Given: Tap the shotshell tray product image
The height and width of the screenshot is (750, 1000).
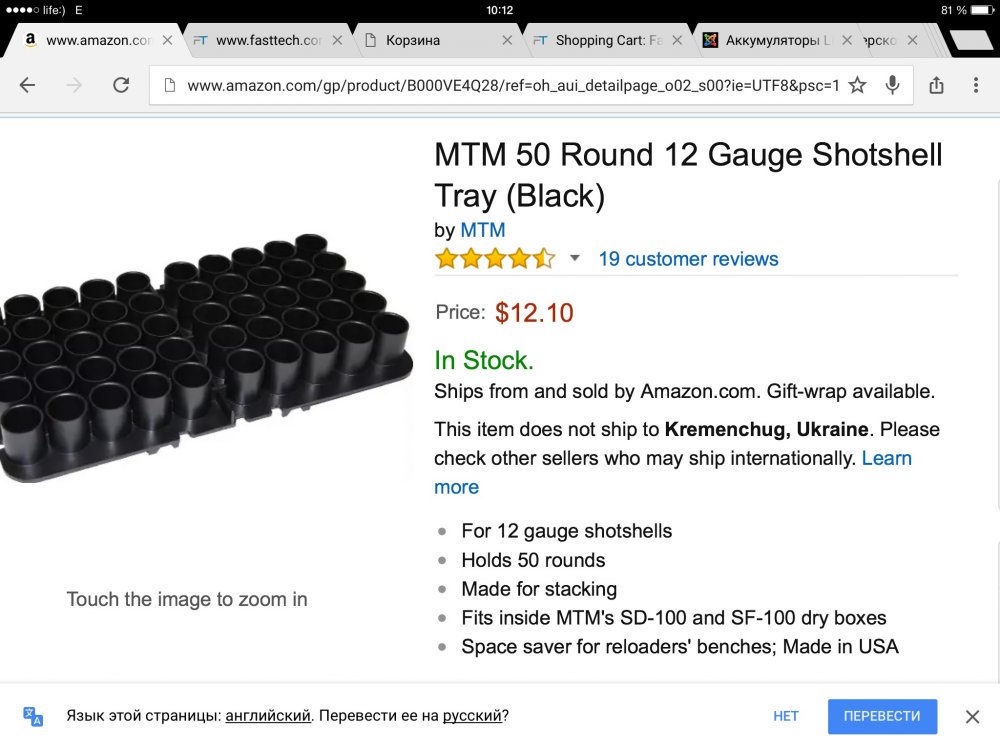Looking at the screenshot, I should tap(205, 360).
